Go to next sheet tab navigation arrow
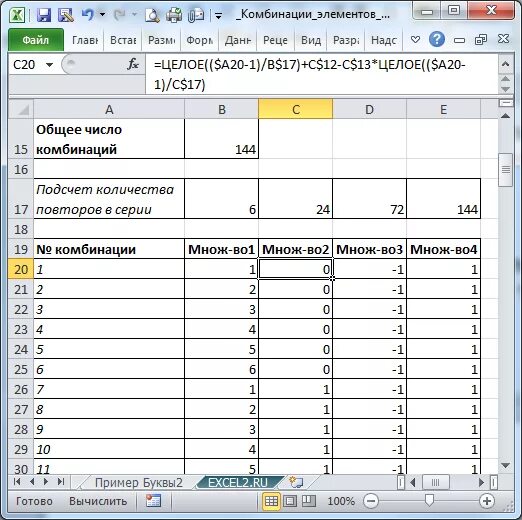Image resolution: width=522 pixels, height=520 pixels. pyautogui.click(x=46, y=482)
